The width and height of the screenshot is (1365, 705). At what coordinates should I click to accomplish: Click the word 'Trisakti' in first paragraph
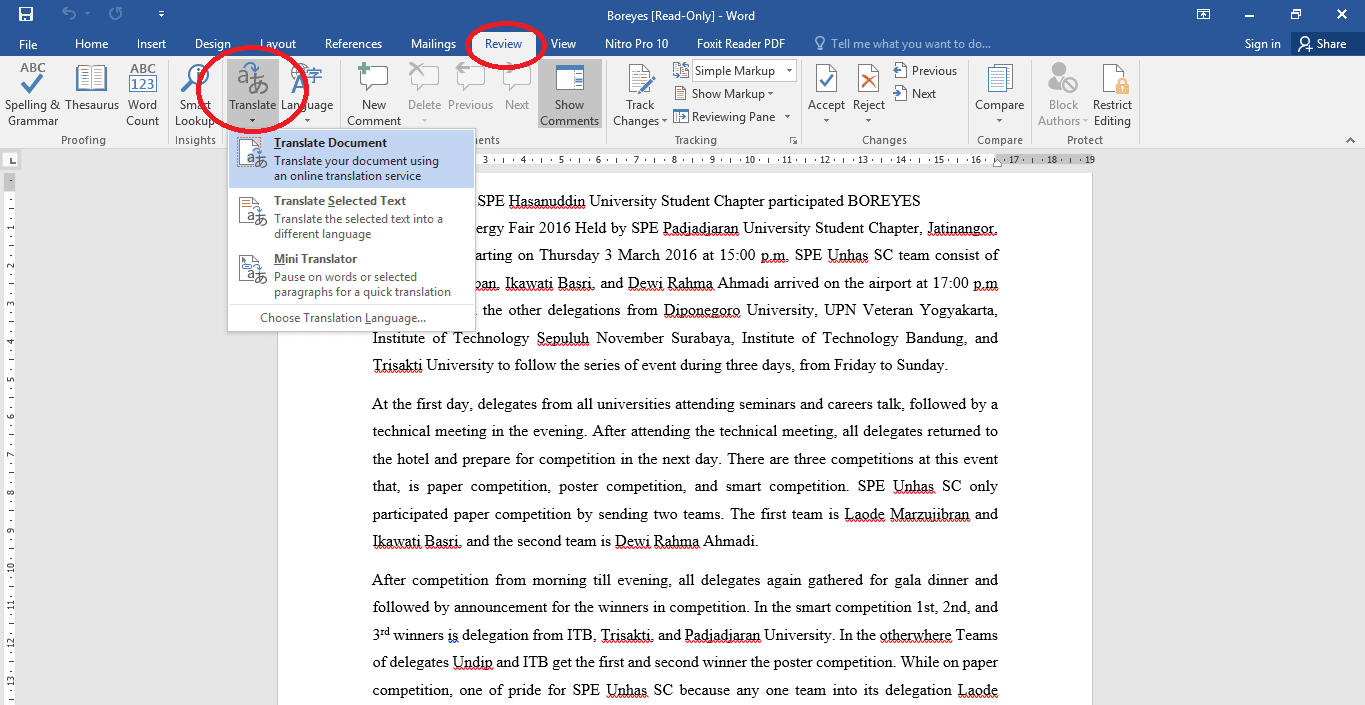398,365
